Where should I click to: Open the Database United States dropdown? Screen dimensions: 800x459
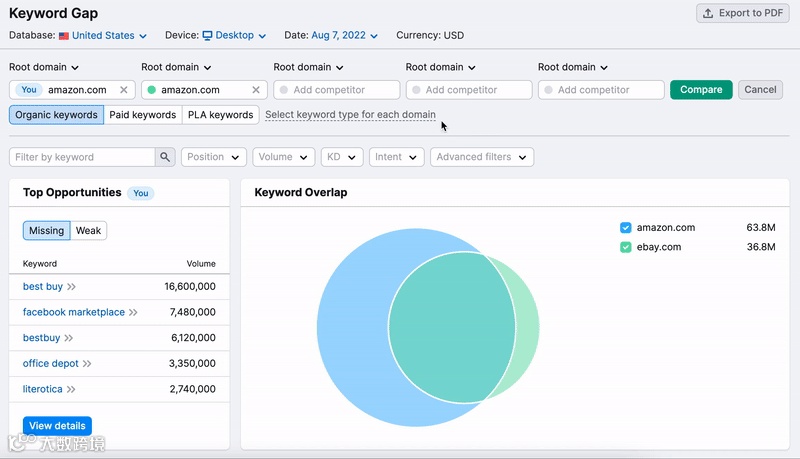tap(109, 36)
